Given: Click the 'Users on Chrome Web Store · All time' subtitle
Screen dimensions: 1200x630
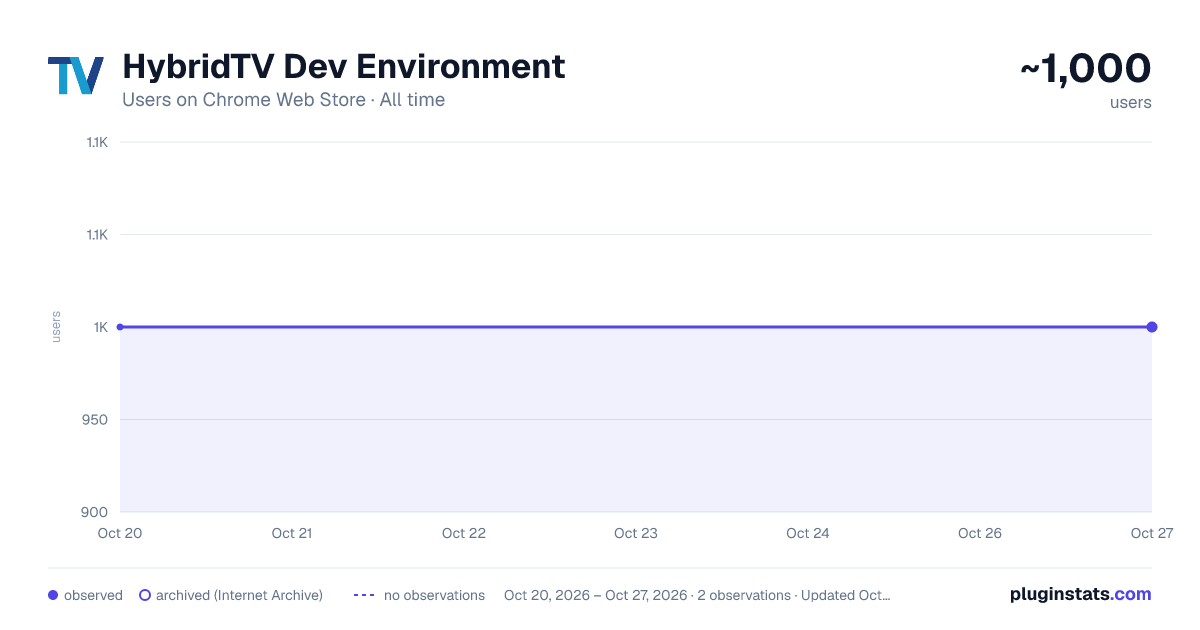Looking at the screenshot, I should [283, 100].
